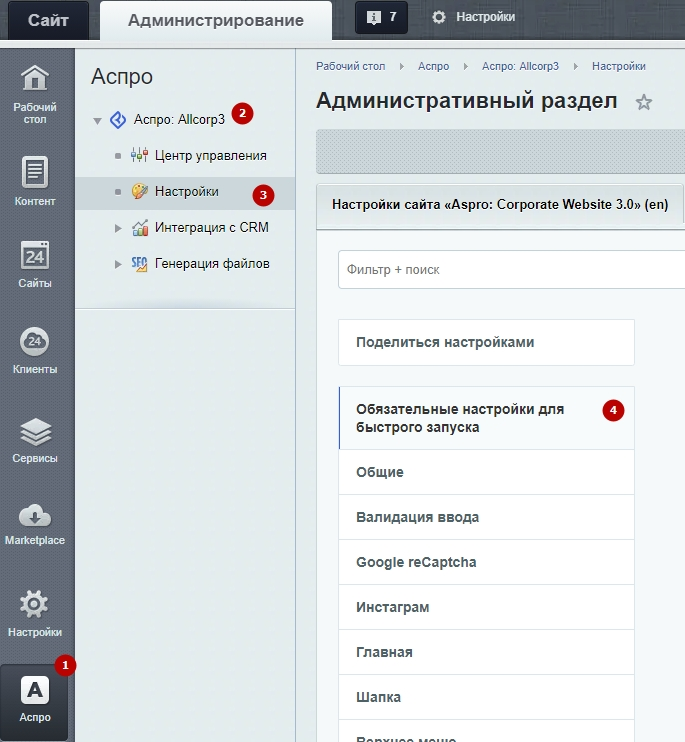Click into the Фильтр + поиск field
This screenshot has width=685, height=742.
coord(511,269)
